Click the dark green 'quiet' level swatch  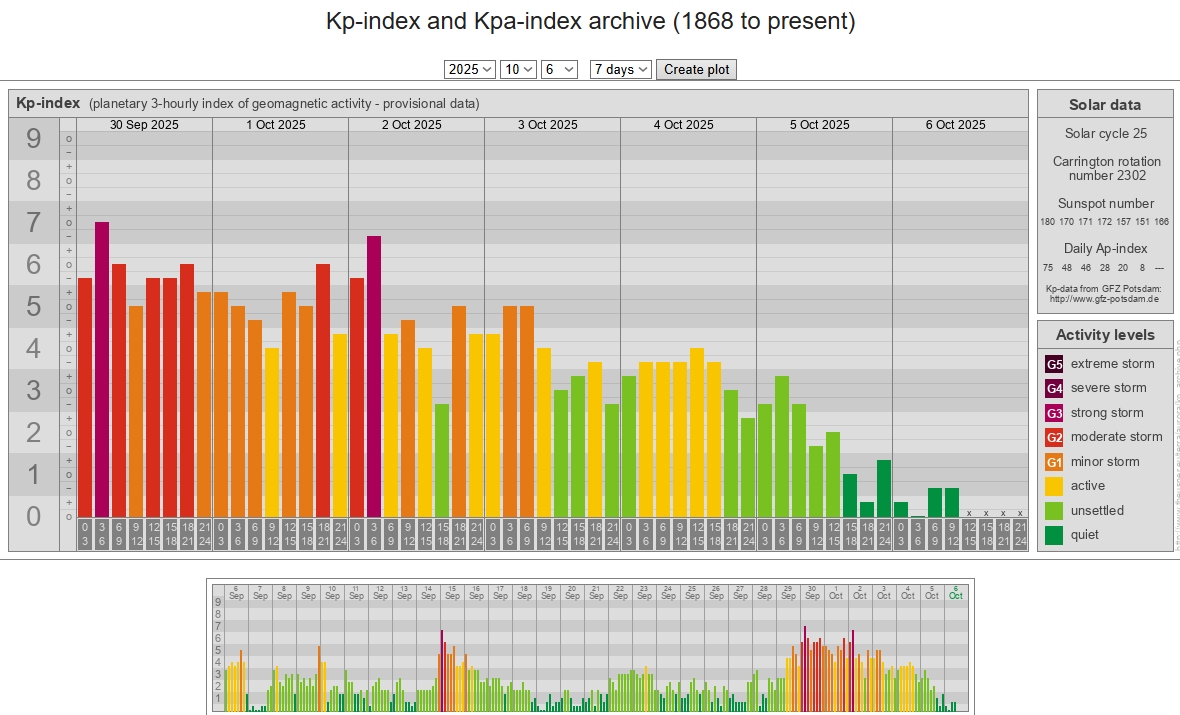[1054, 535]
